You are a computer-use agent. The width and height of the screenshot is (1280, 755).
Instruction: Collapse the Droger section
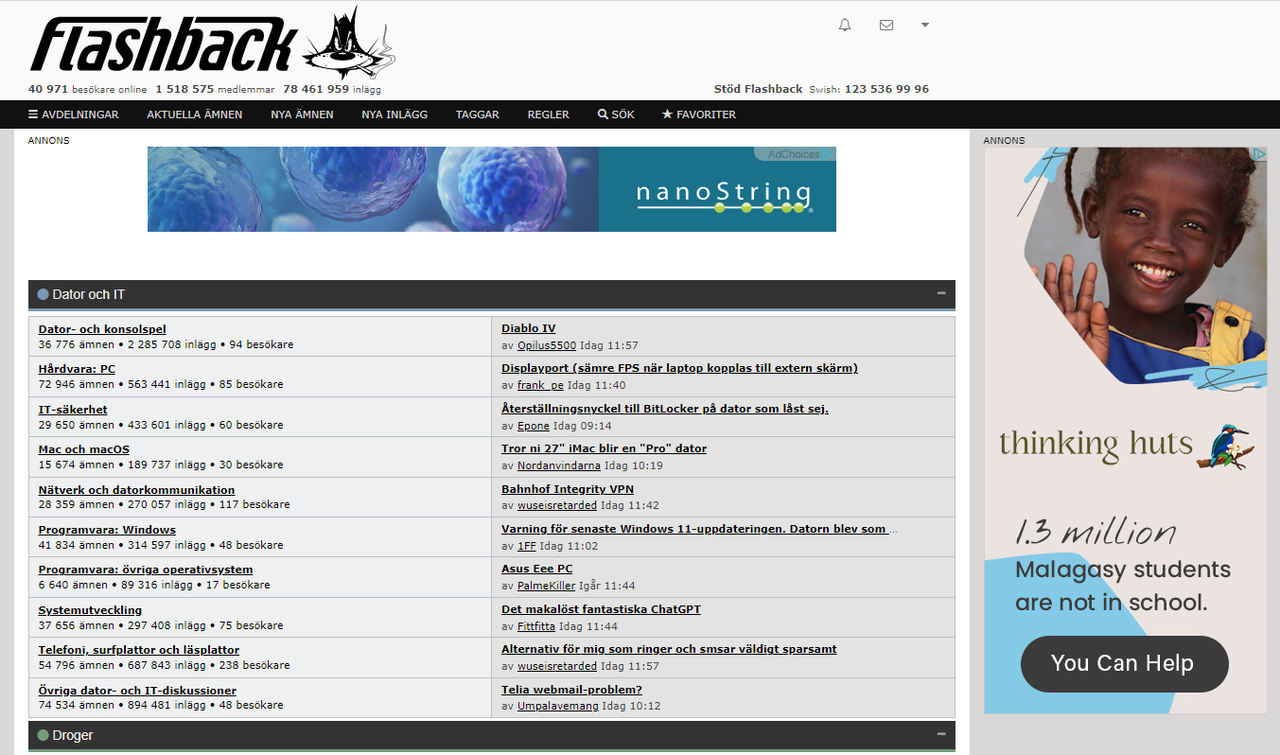coord(941,735)
